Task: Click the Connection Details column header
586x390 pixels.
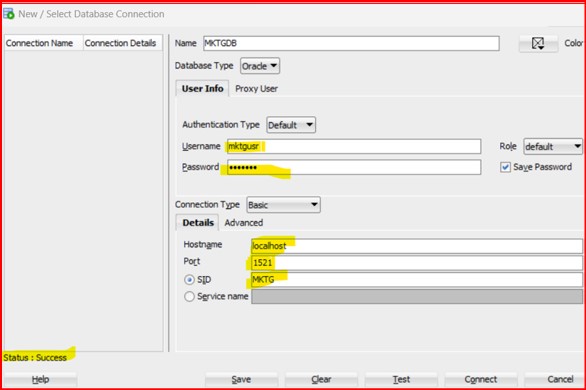Action: tap(123, 43)
